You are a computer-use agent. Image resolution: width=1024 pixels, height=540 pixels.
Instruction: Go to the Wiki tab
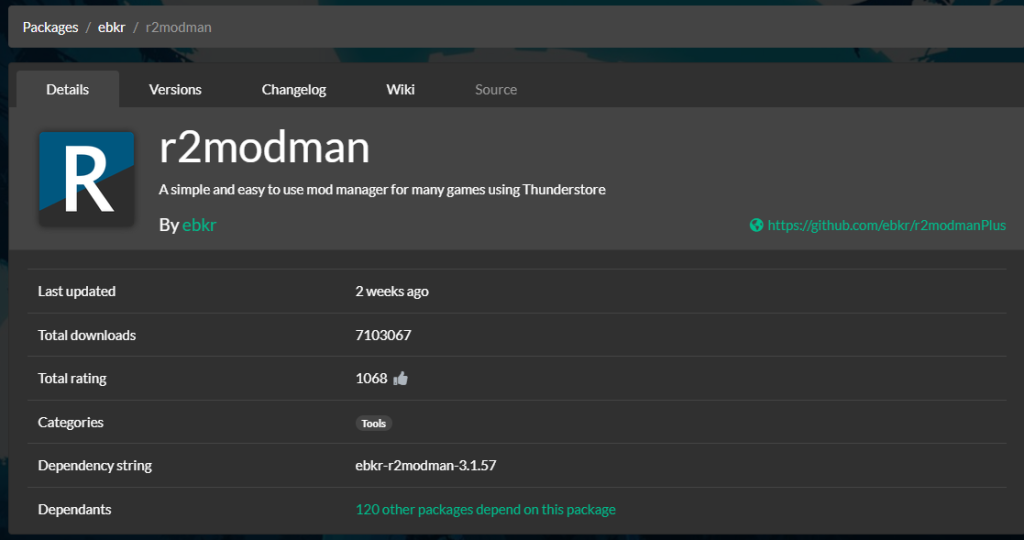[x=400, y=89]
